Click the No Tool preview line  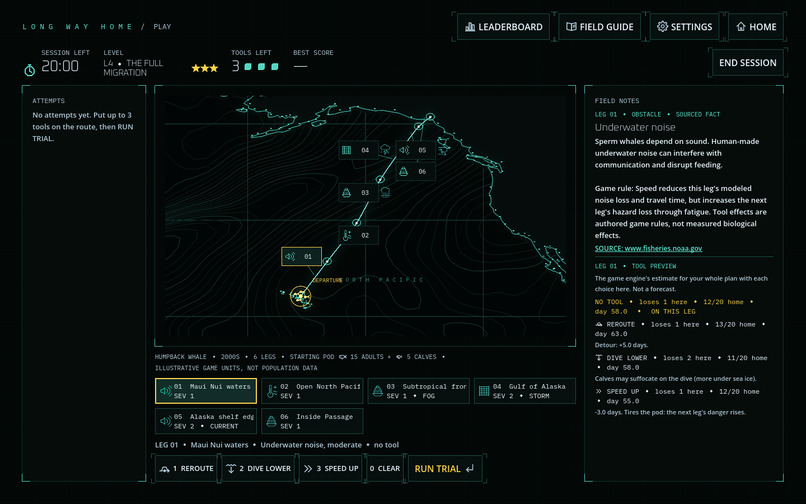tap(674, 307)
